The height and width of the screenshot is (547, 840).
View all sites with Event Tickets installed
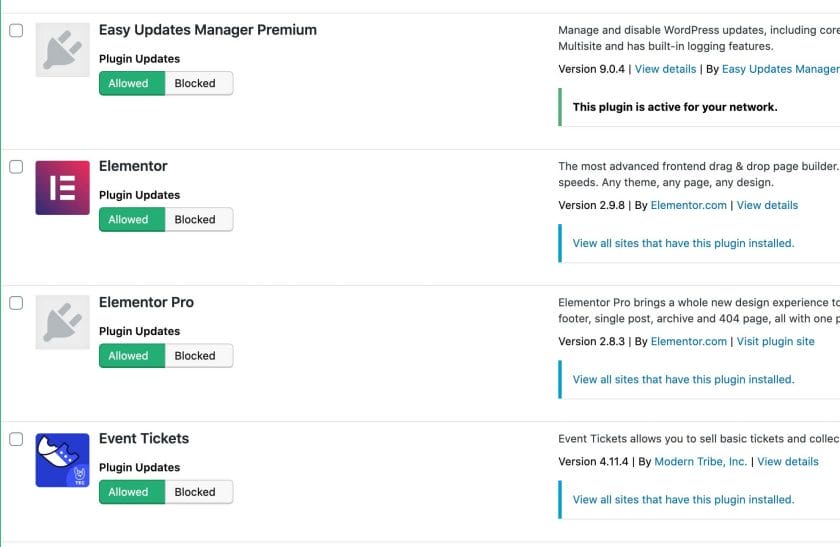tap(683, 499)
